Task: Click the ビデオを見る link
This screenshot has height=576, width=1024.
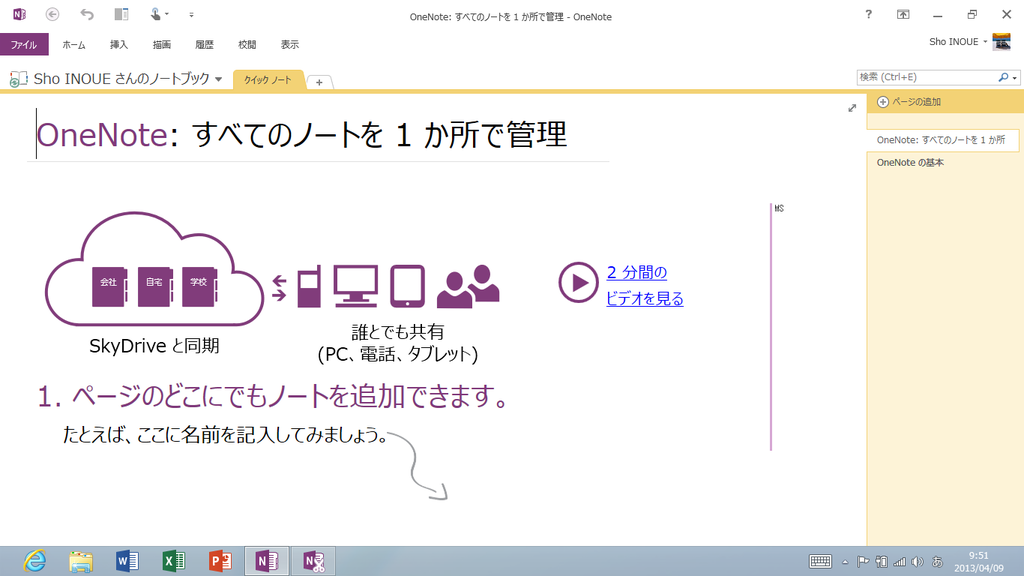Action: 645,298
